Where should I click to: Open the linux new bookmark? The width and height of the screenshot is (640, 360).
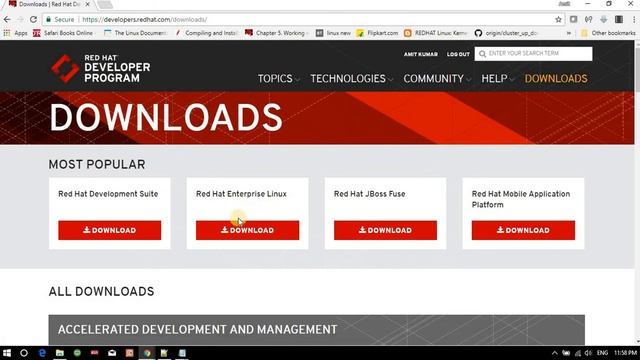click(333, 33)
